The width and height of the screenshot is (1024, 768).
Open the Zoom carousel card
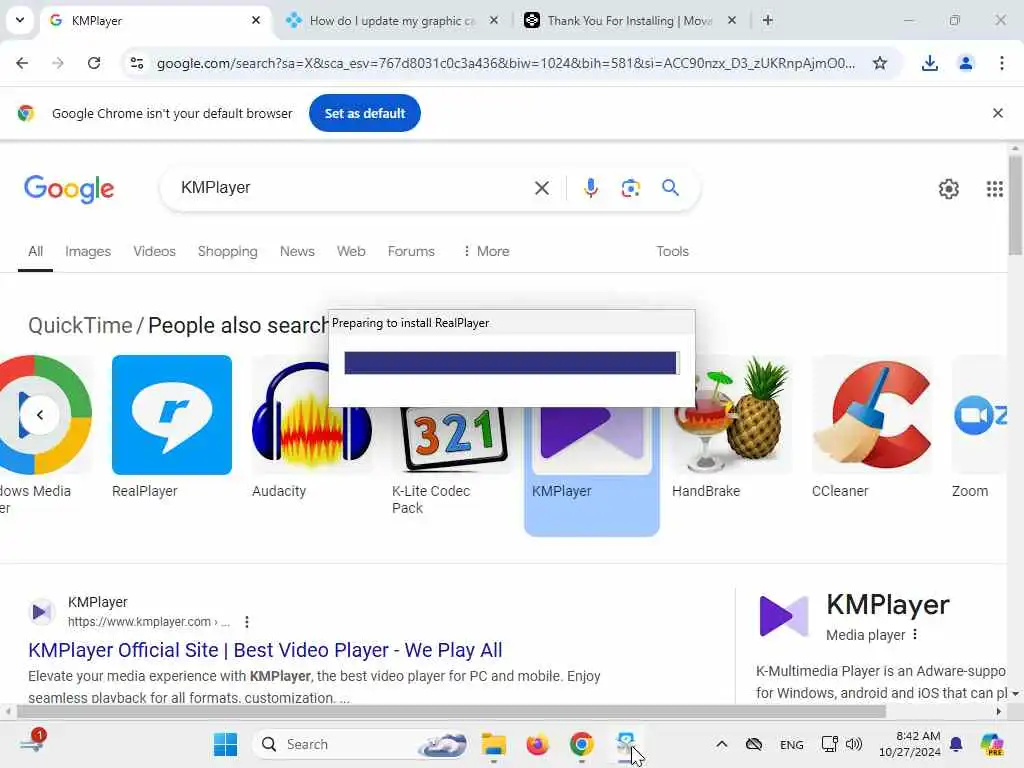(x=979, y=428)
